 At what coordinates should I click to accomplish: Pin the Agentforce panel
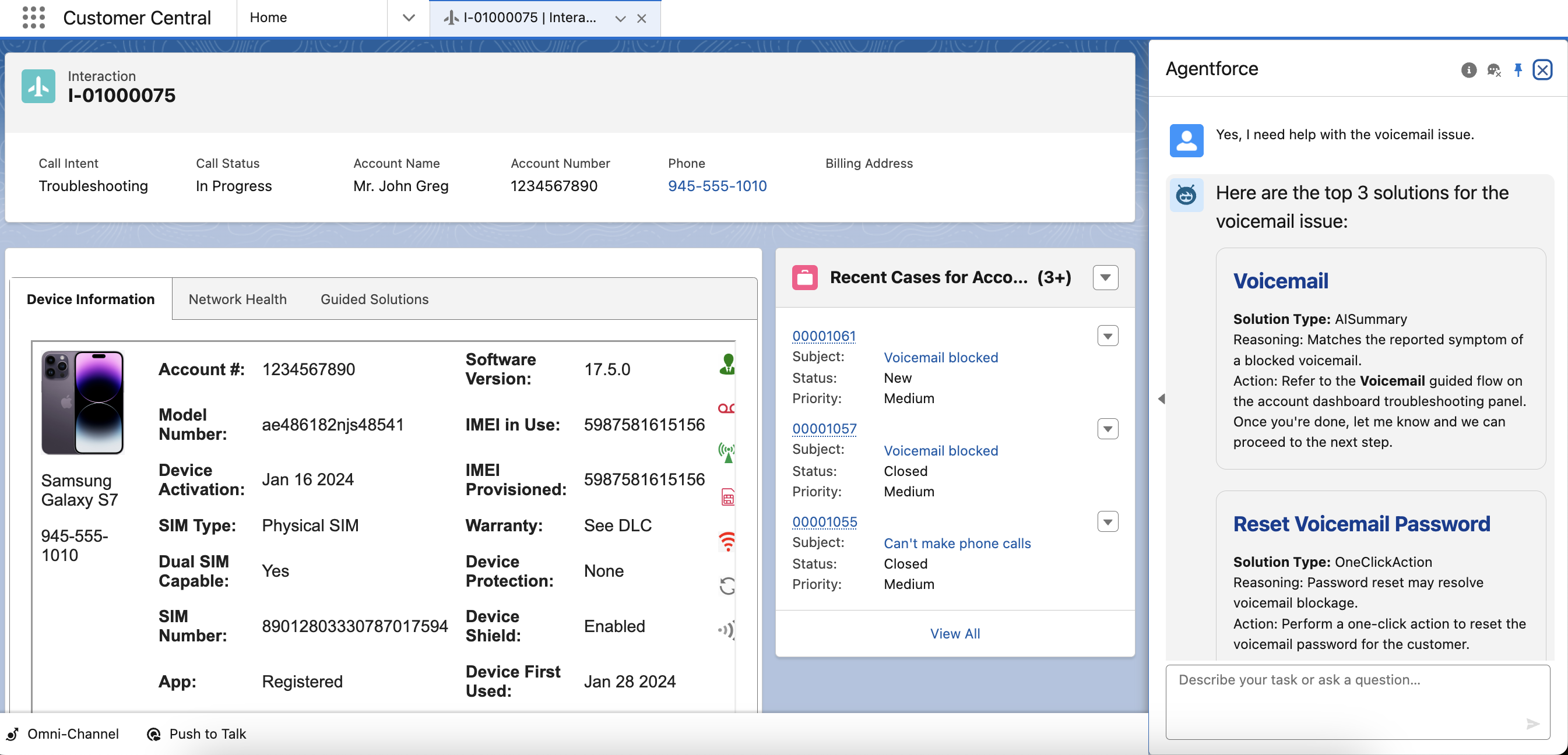coord(1517,70)
